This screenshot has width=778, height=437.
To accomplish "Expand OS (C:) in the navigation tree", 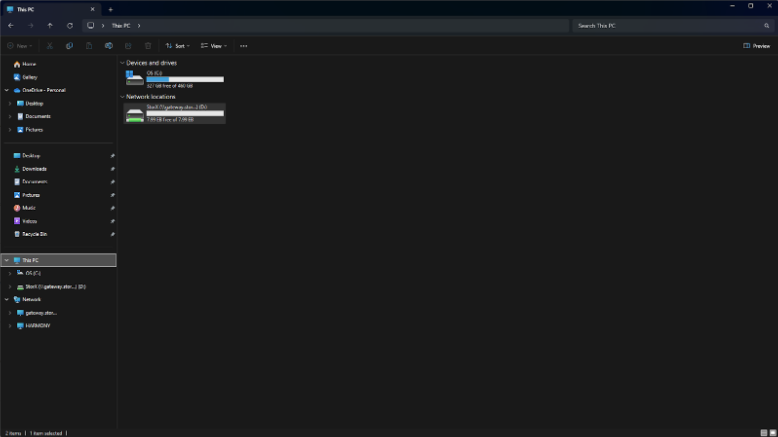I will 10,273.
